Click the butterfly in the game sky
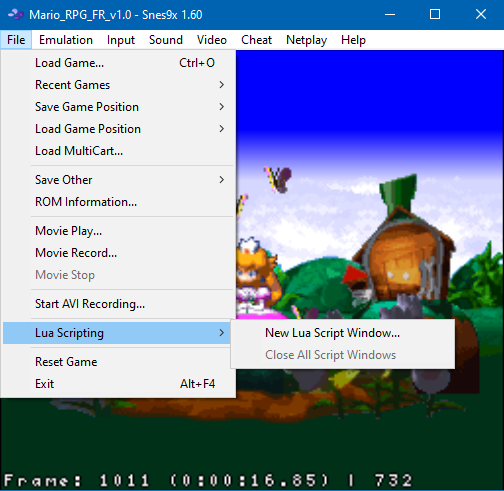Image resolution: width=504 pixels, height=491 pixels. (278, 179)
